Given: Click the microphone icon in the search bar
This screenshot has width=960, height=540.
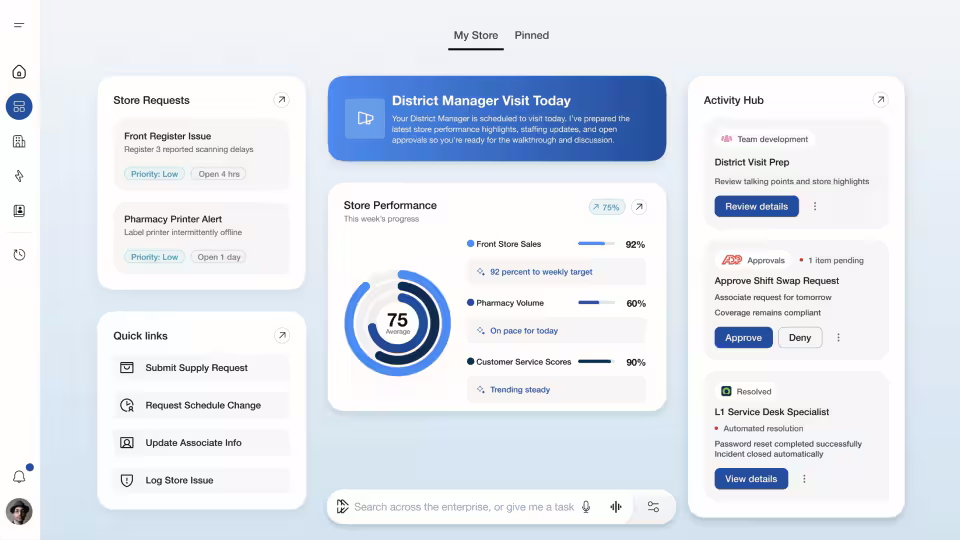Looking at the screenshot, I should click(x=586, y=507).
